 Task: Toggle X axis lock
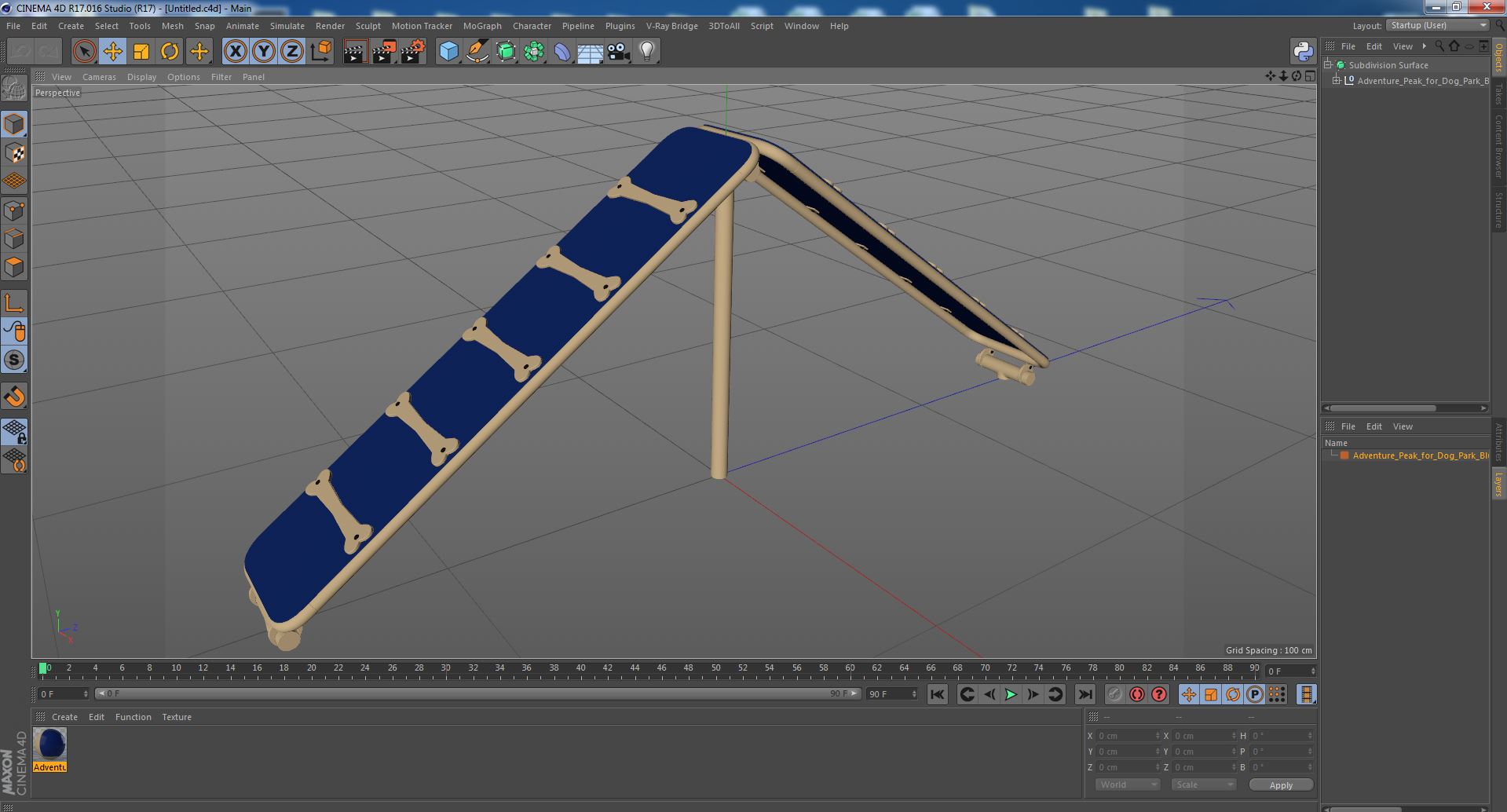pyautogui.click(x=235, y=52)
